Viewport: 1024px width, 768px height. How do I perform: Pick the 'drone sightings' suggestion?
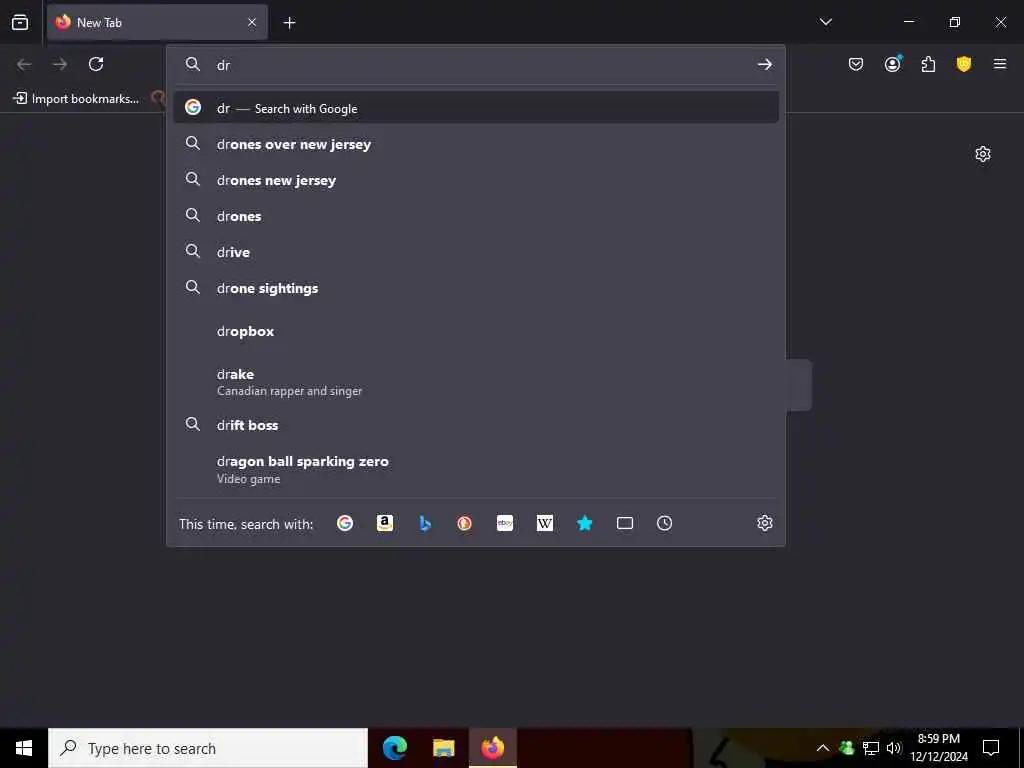(476, 288)
